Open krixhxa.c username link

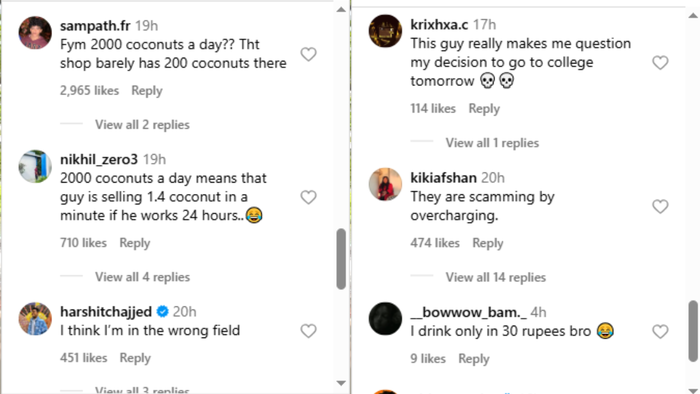point(439,25)
